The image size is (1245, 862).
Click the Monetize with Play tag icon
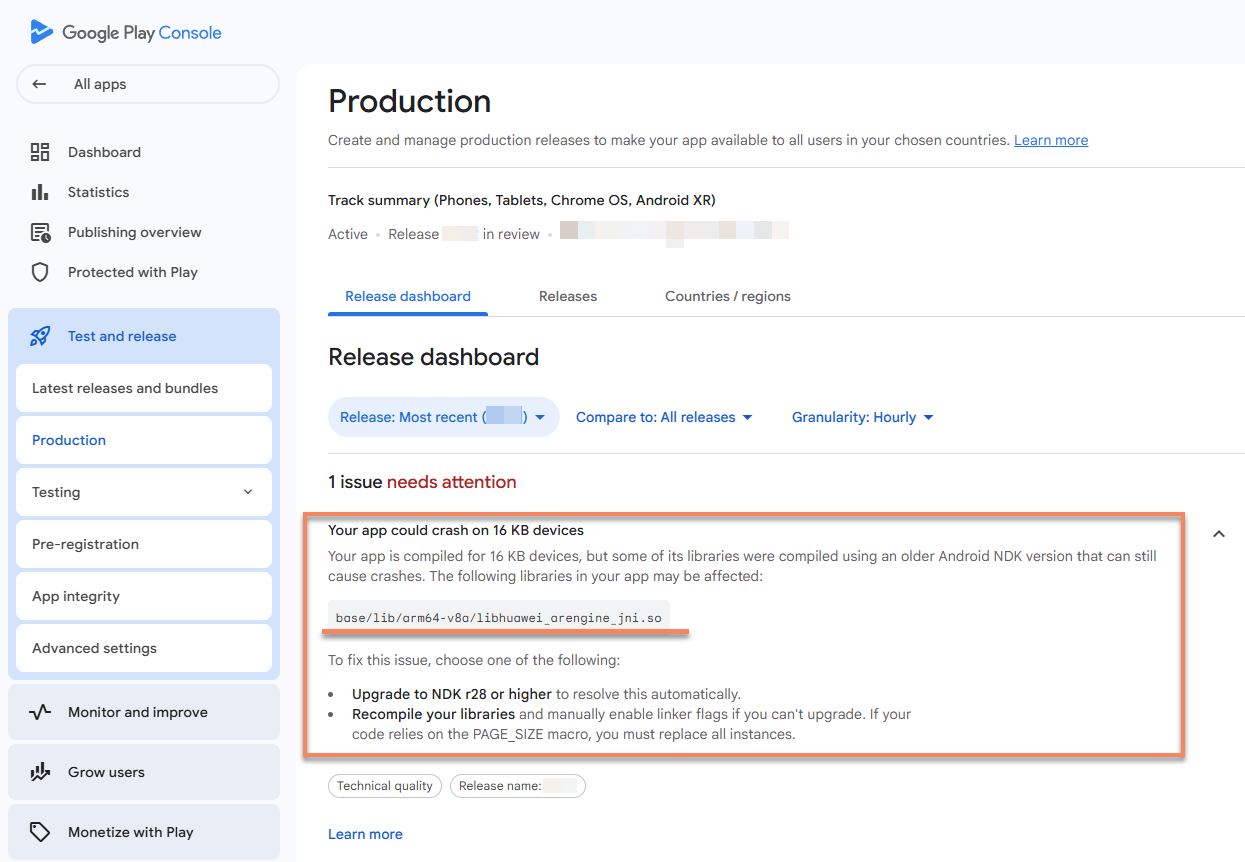click(40, 832)
